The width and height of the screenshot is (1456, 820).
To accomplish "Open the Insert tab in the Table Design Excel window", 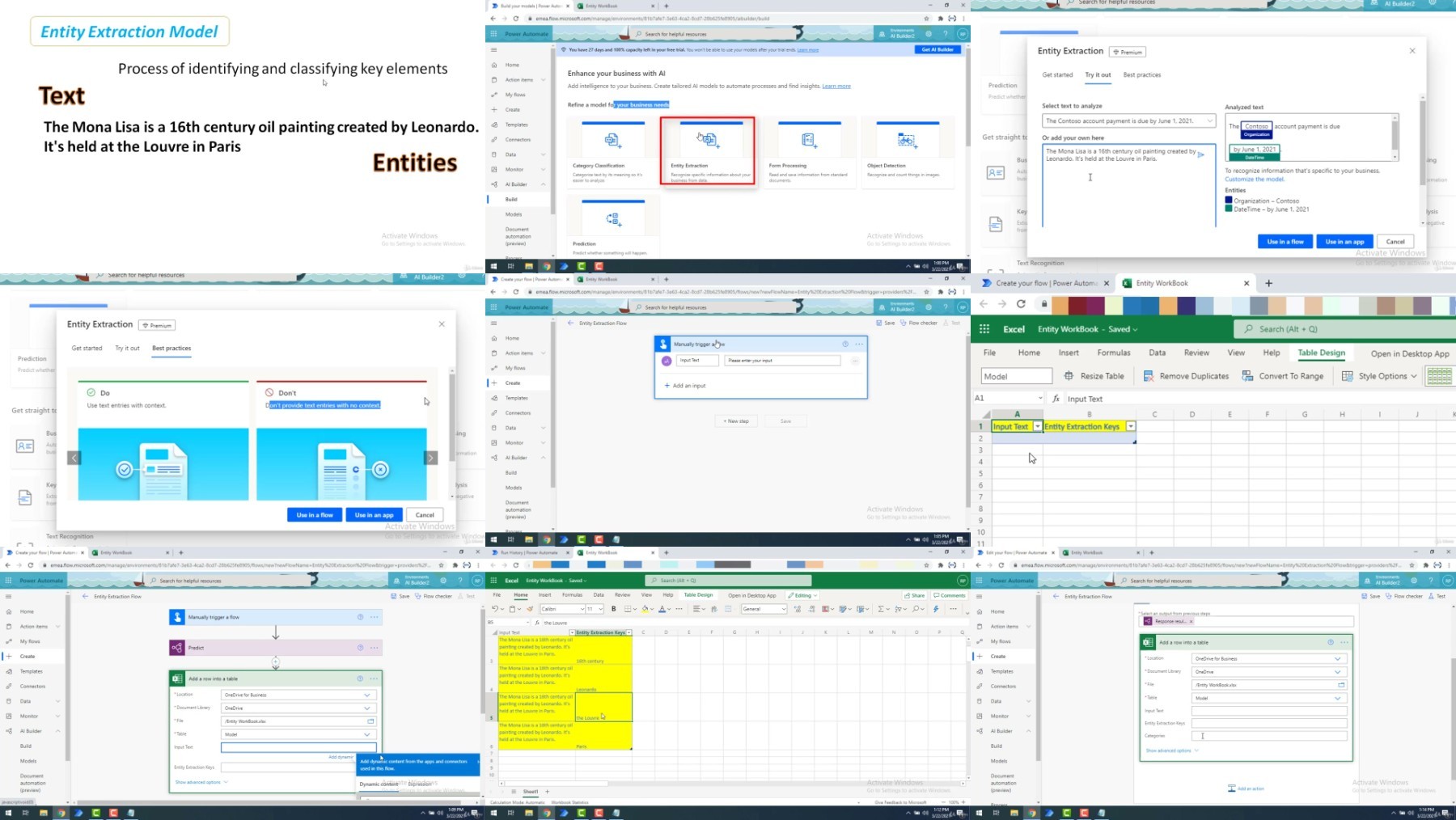I will (1069, 353).
